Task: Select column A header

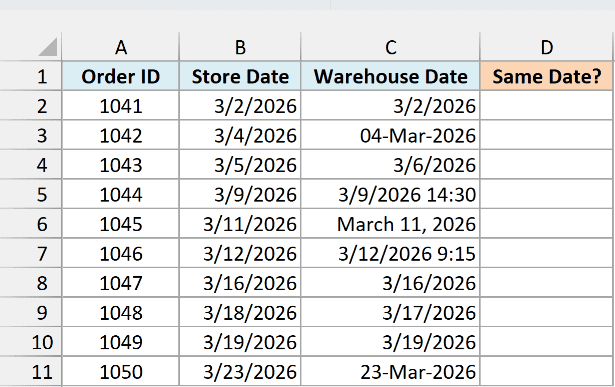Action: click(120, 47)
